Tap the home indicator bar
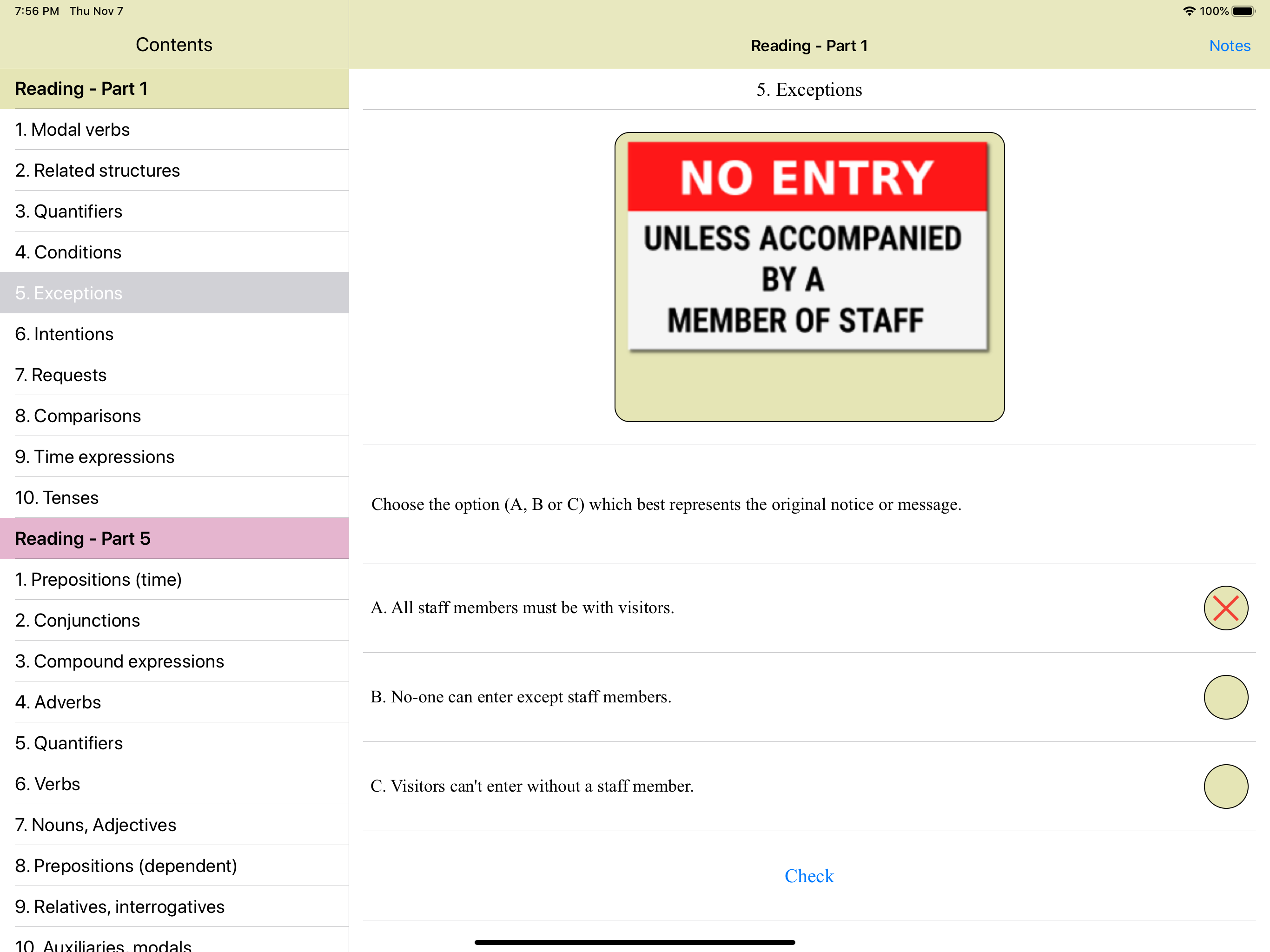The height and width of the screenshot is (952, 1270). [635, 942]
